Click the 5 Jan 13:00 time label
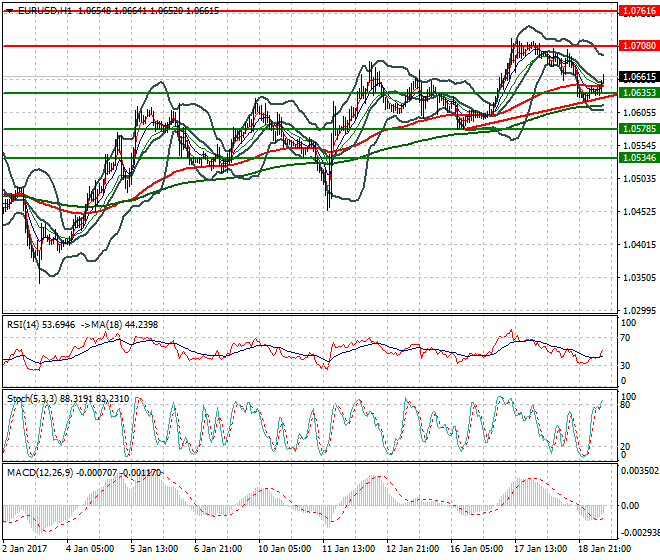 154,549
